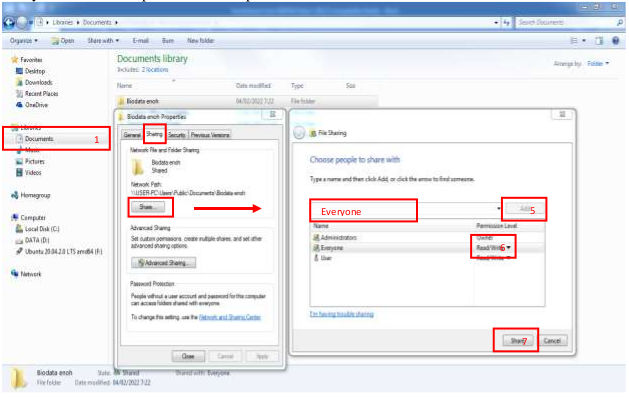Viewport: 629px width, 397px height.
Task: Switch to Security tab in Properties
Action: tap(177, 135)
